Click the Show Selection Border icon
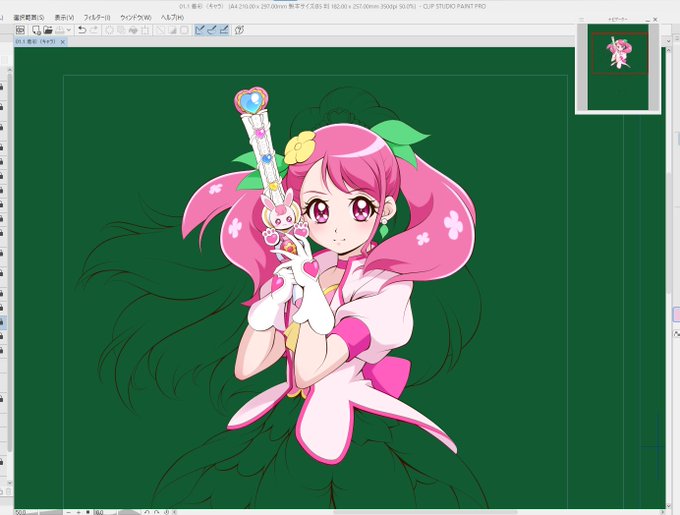This screenshot has width=680, height=515. [184, 30]
